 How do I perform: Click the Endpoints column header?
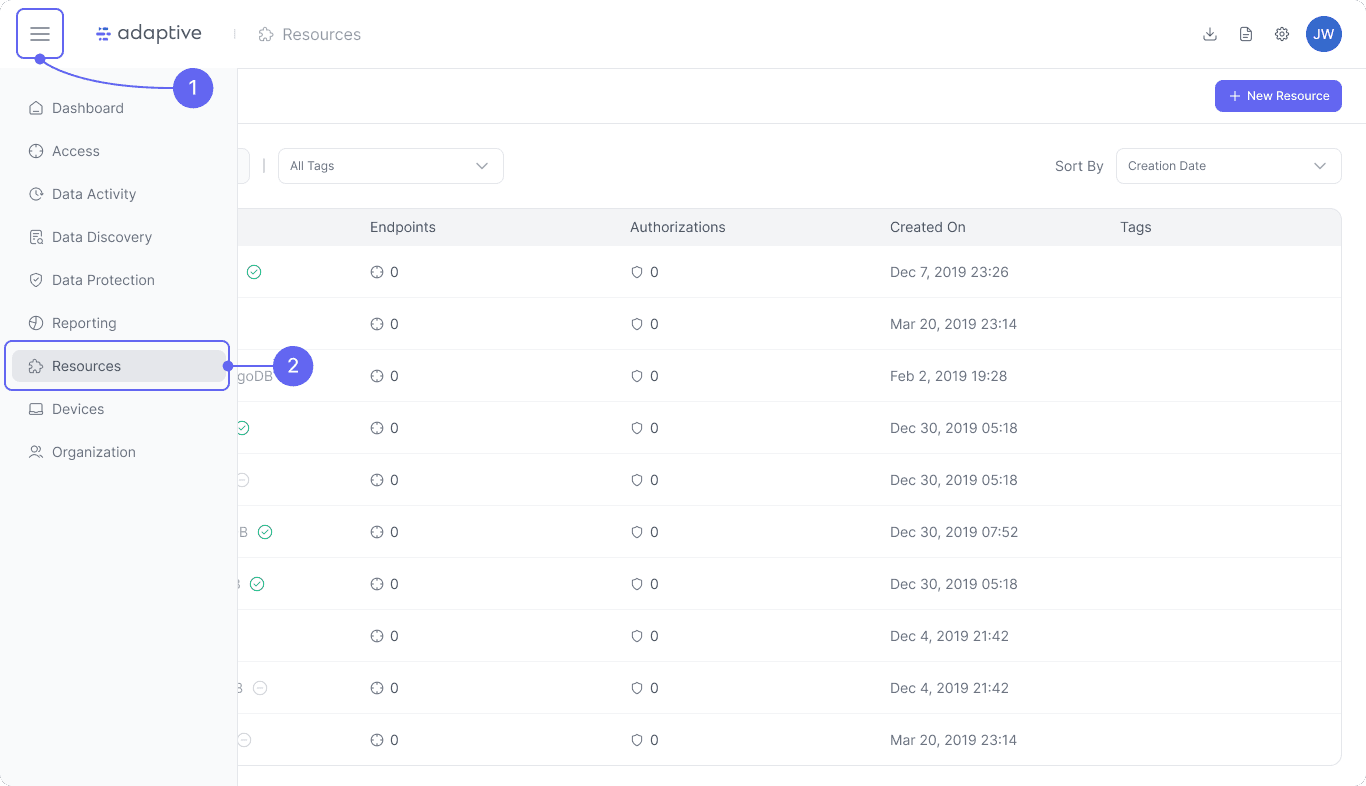tap(403, 227)
